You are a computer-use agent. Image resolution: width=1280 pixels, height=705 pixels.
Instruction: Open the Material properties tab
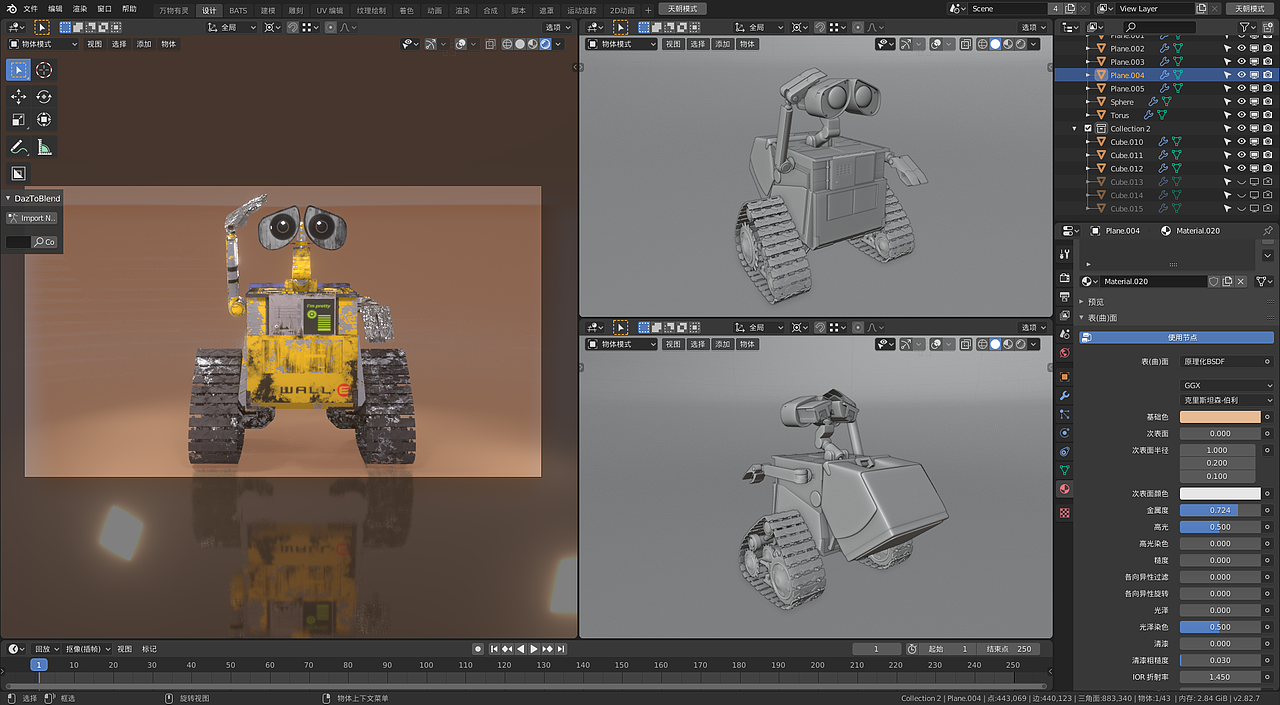[1065, 489]
